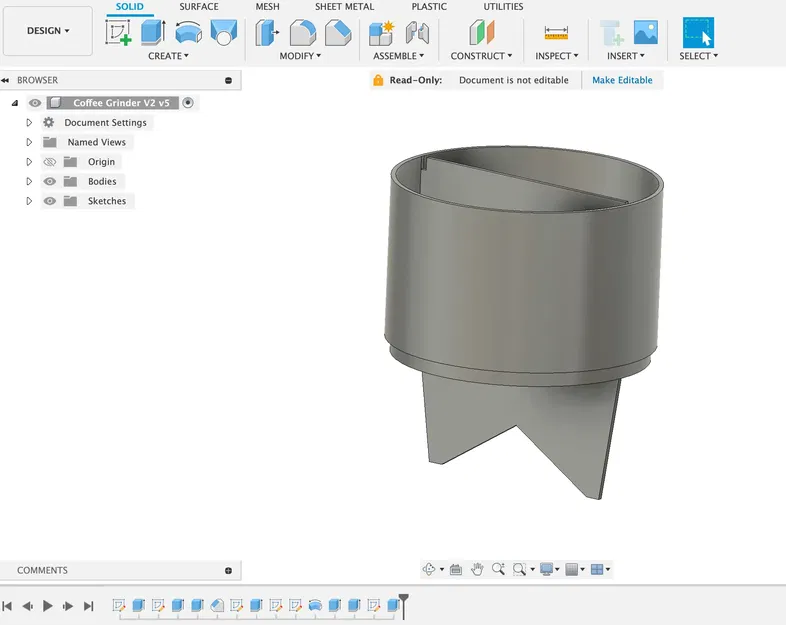The height and width of the screenshot is (625, 786).
Task: Choose the Press Pull tool
Action: pyautogui.click(x=267, y=33)
